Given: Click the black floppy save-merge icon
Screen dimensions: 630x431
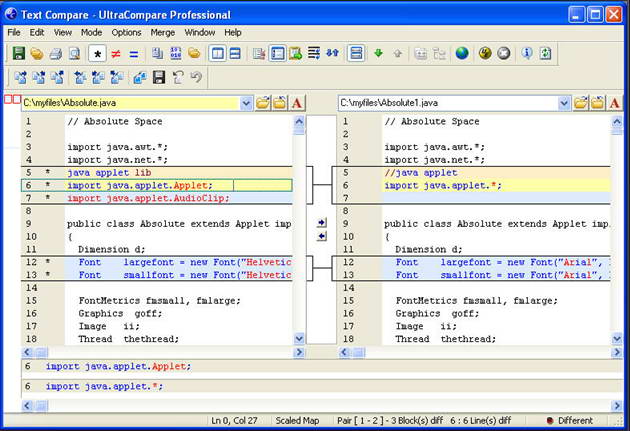Looking at the screenshot, I should tap(159, 77).
